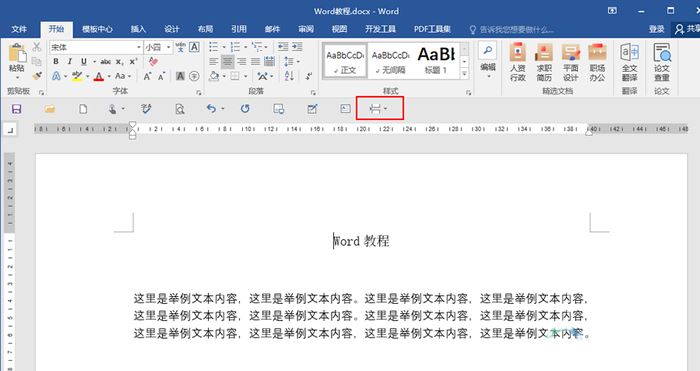Click the spelling check pen icon
Viewport: 700px width, 371px height.
coord(146,108)
